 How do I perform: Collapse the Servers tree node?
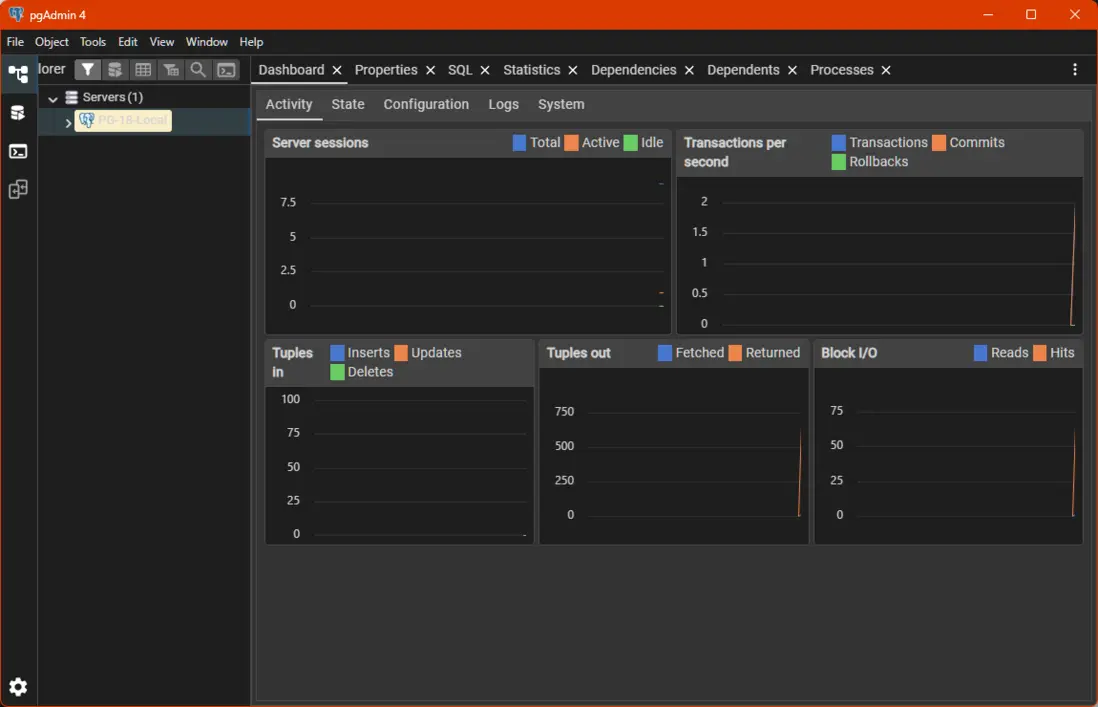[53, 98]
